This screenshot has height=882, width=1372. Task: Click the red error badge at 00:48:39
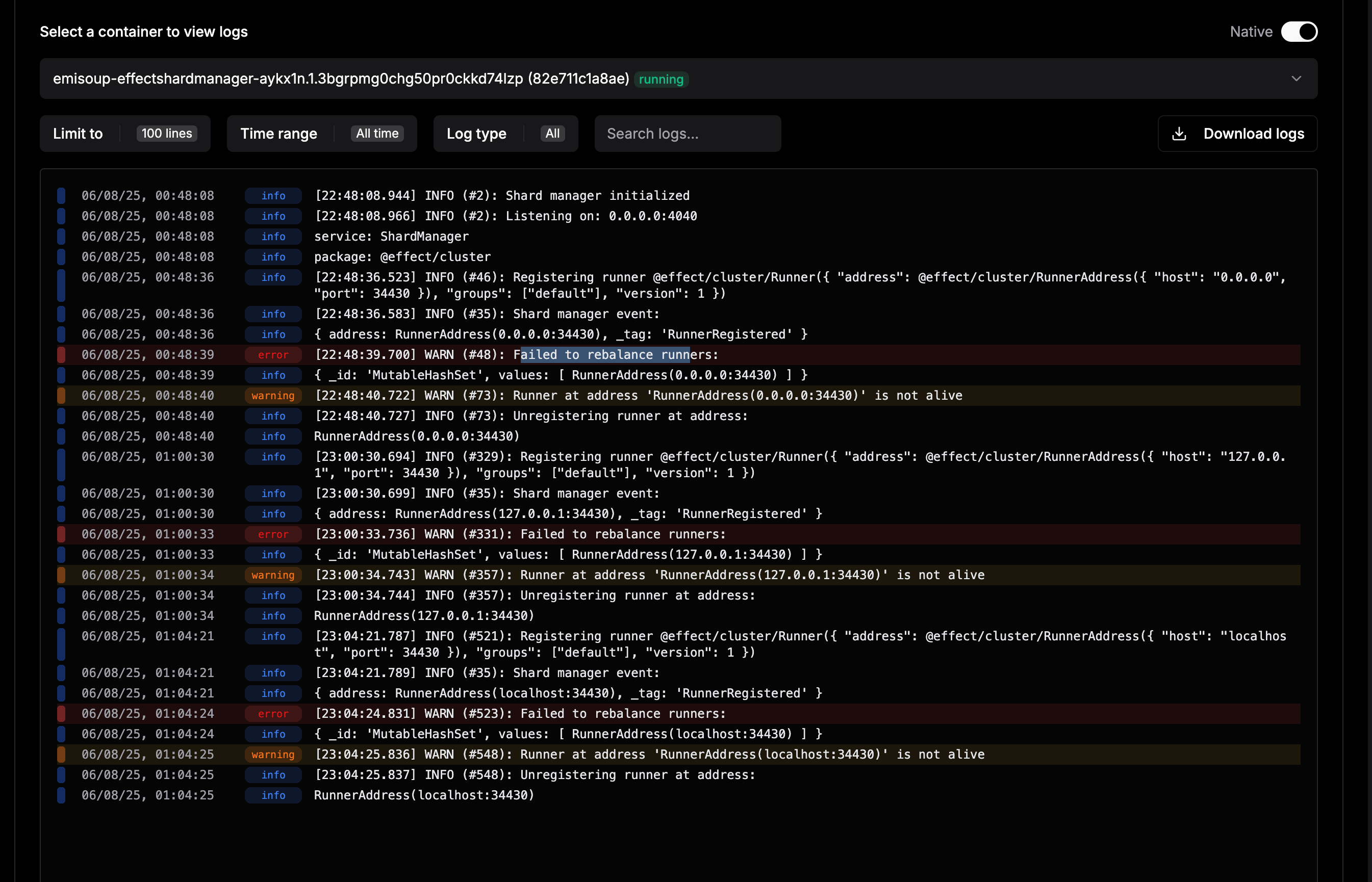point(273,355)
